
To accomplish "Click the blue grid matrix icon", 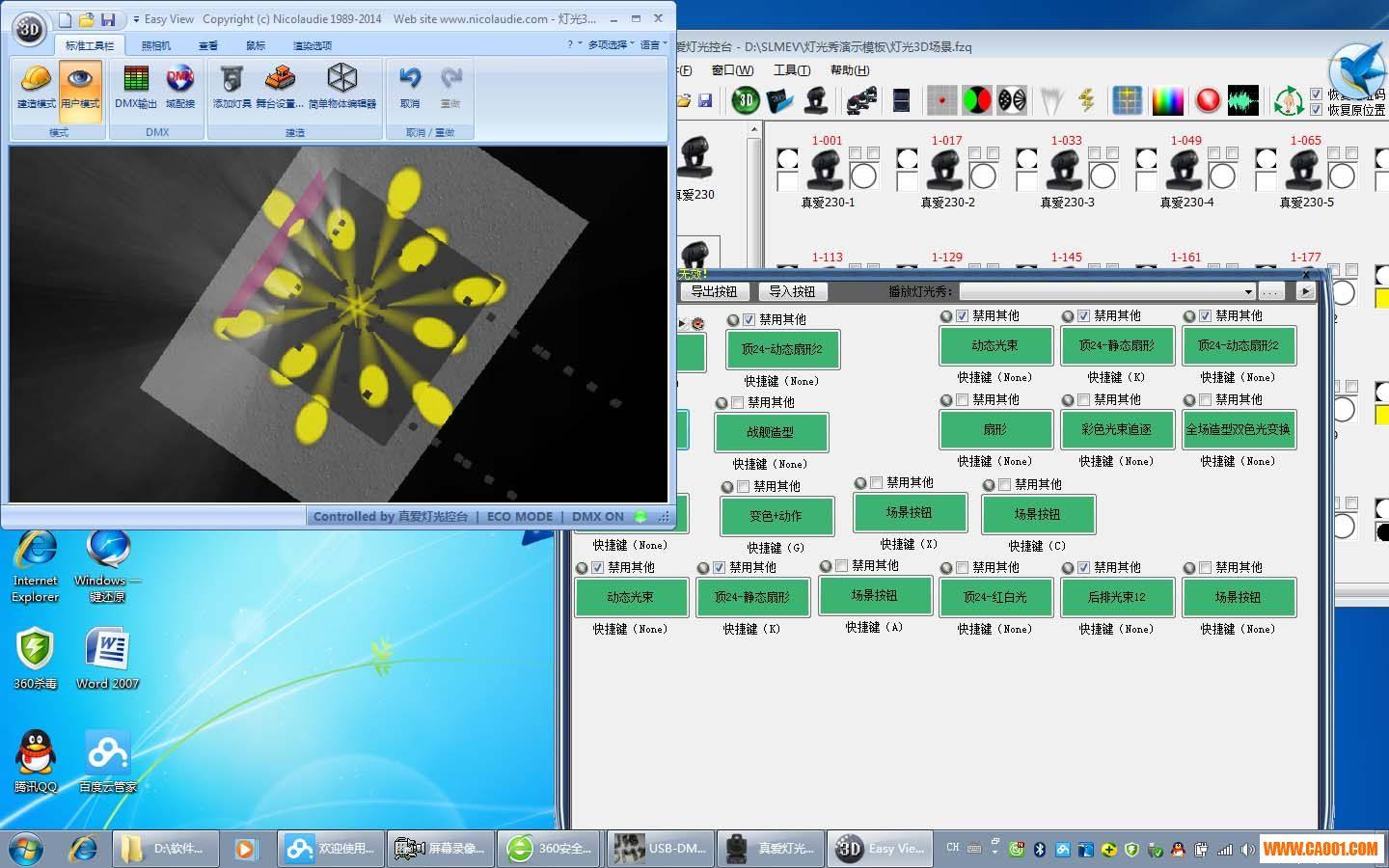I will (1127, 99).
